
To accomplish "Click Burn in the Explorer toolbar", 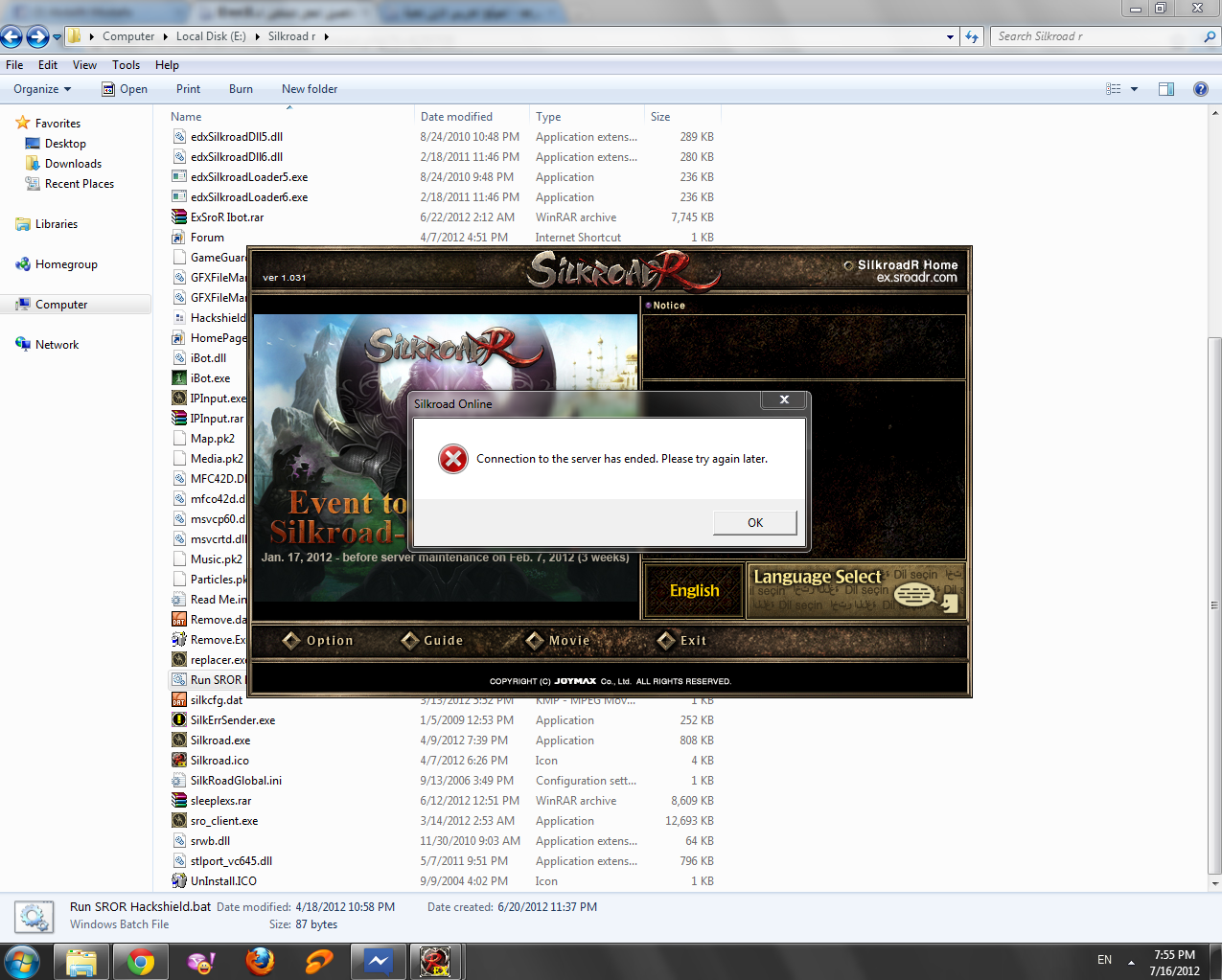I will tap(241, 89).
